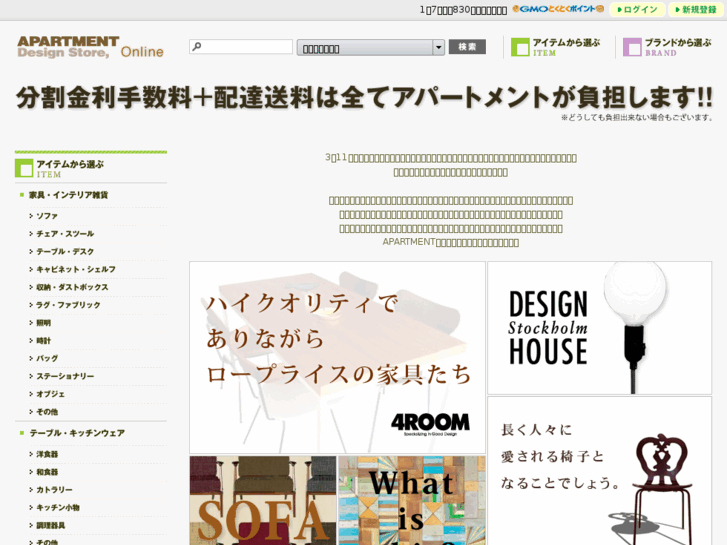The image size is (727, 545).
Task: Select 調理器具 in the sidebar
Action: click(x=51, y=526)
